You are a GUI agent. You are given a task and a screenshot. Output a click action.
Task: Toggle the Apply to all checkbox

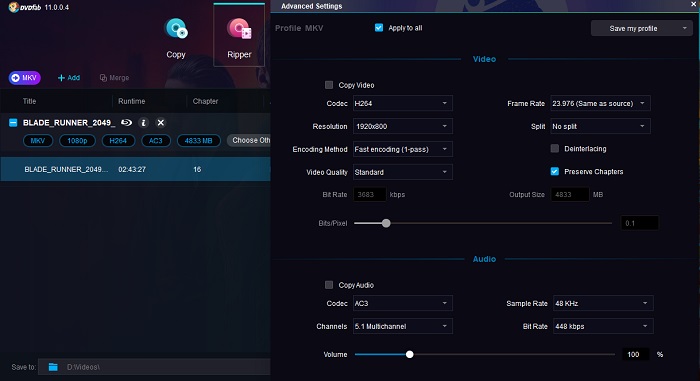[379, 28]
